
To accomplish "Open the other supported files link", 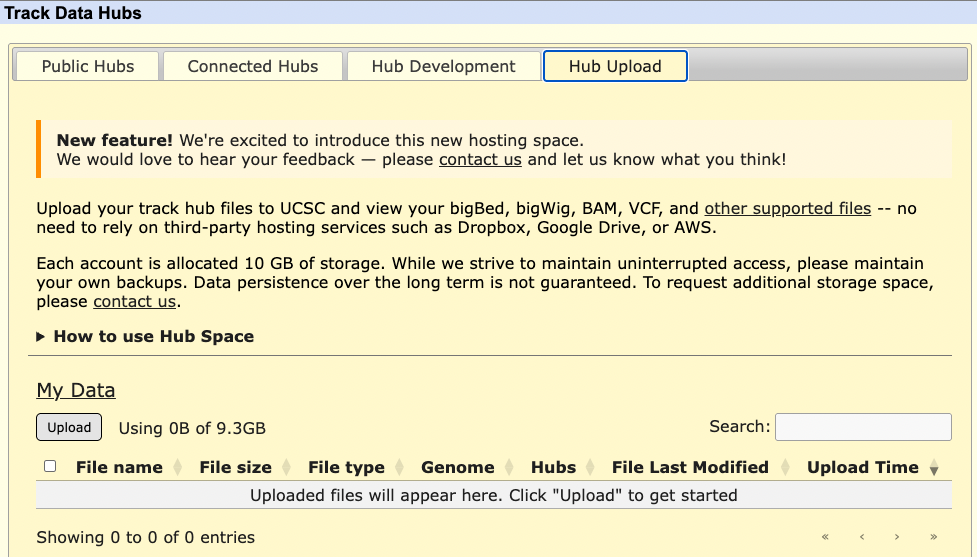I will click(787, 209).
